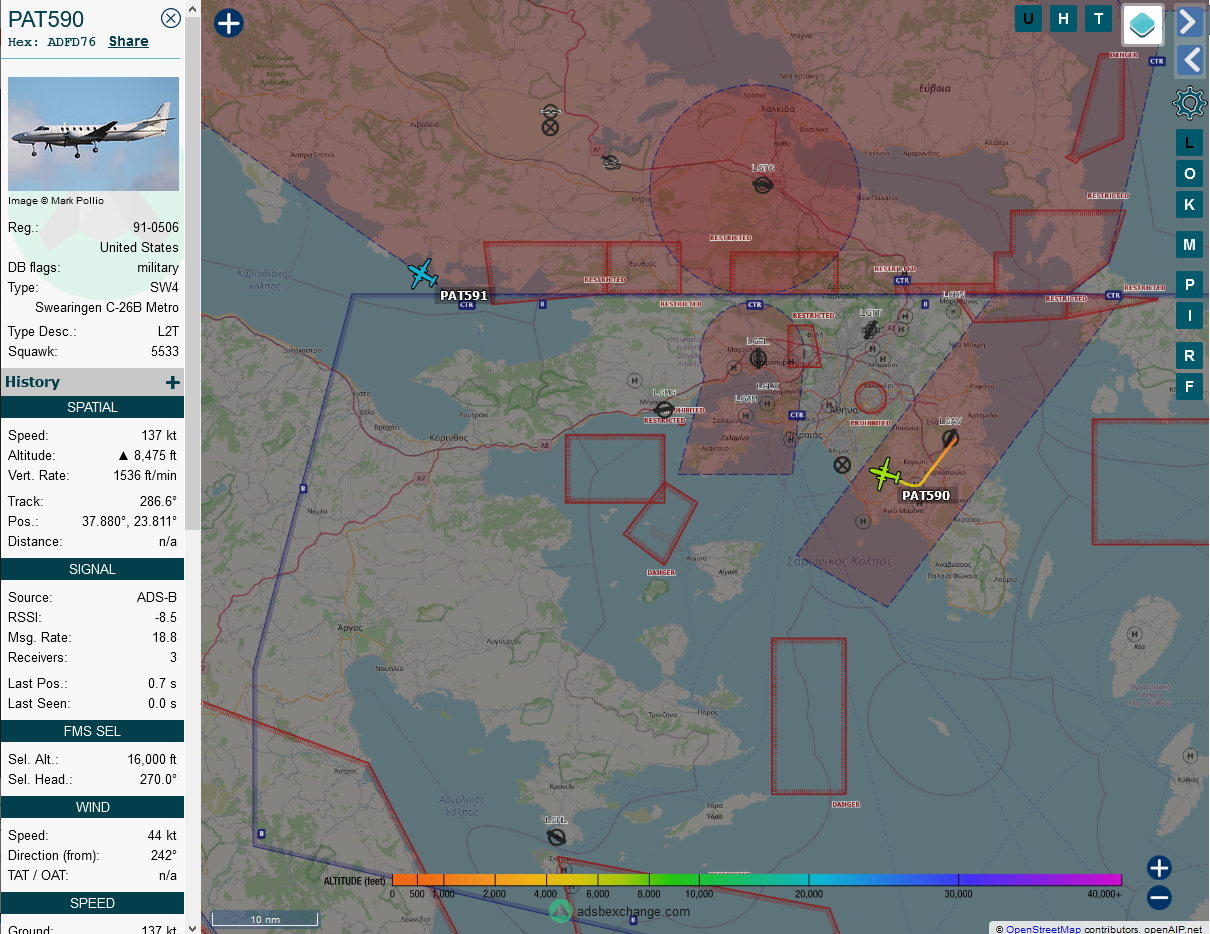Click the Hex ADFD76 text
Screen dimensions: 1210x934
point(52,42)
